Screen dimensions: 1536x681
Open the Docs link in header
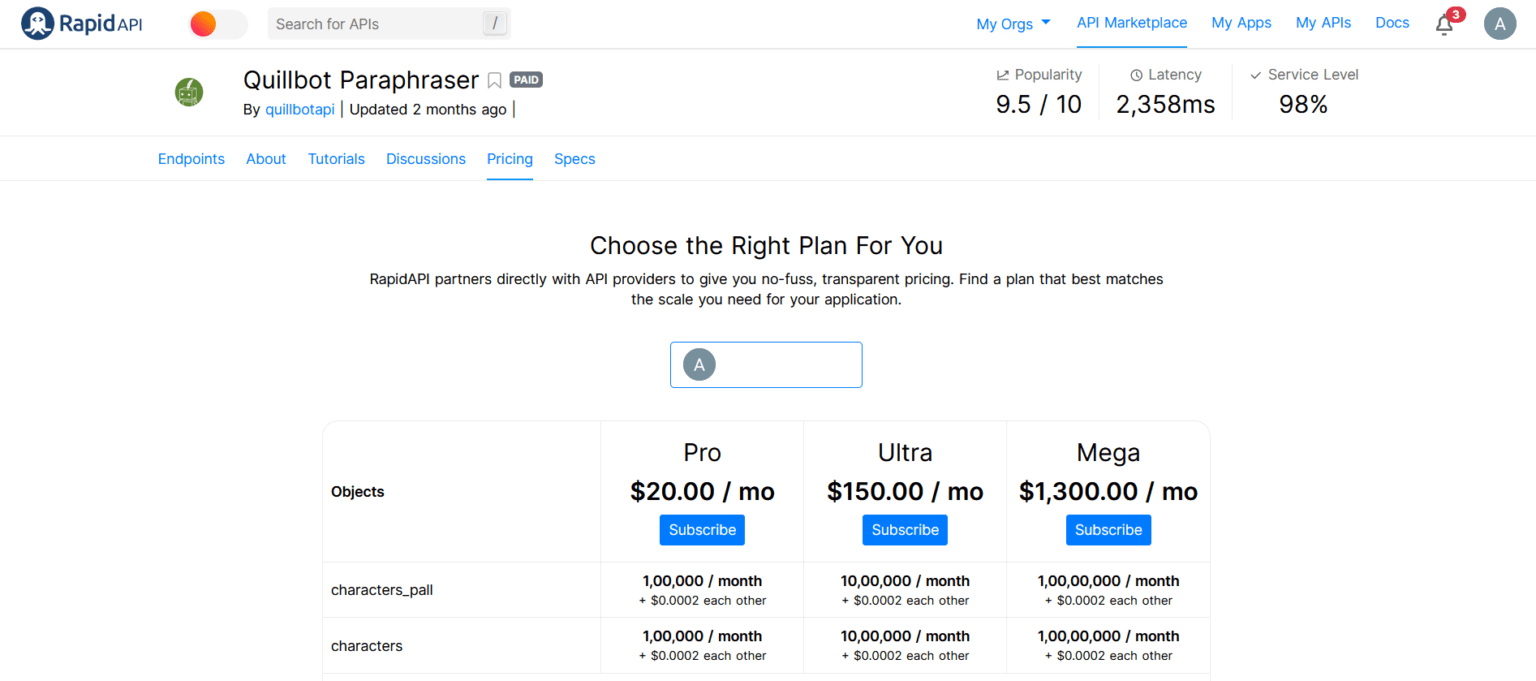1392,23
